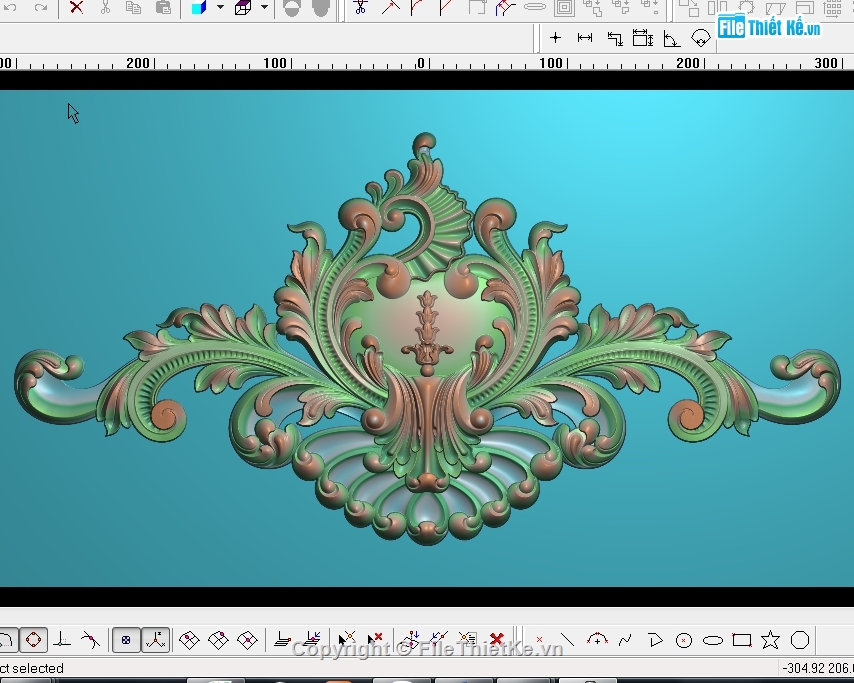
Task: Click the blue scissors trim tool
Action: point(360,8)
